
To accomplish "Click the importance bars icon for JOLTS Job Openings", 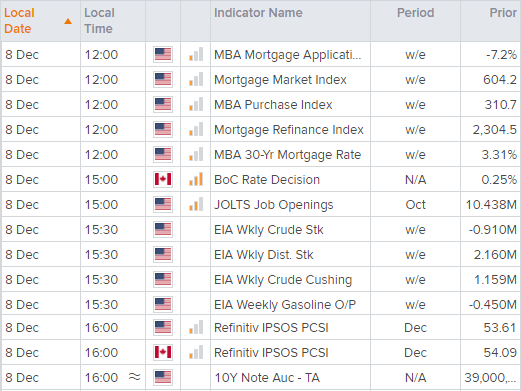I will pyautogui.click(x=196, y=204).
